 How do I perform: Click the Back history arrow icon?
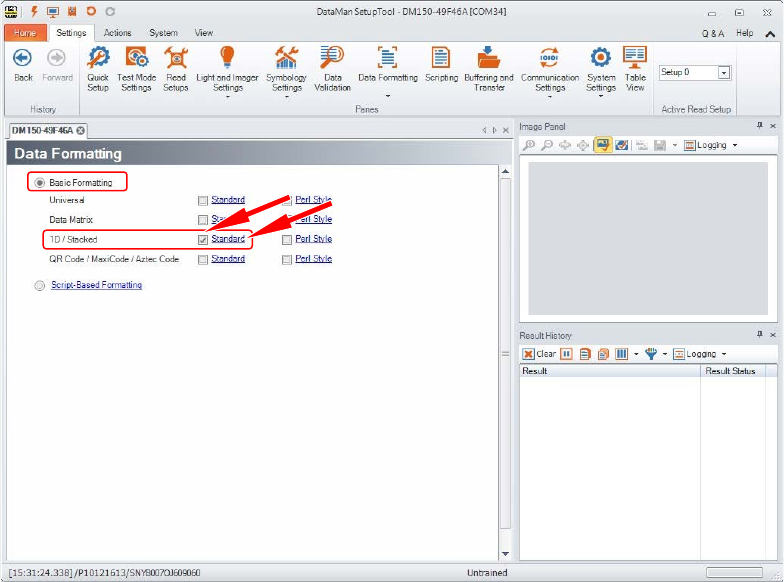click(22, 58)
